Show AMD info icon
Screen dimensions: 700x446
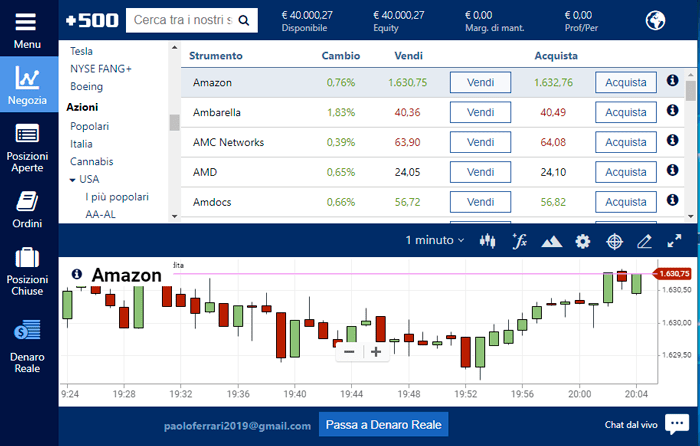tap(672, 170)
